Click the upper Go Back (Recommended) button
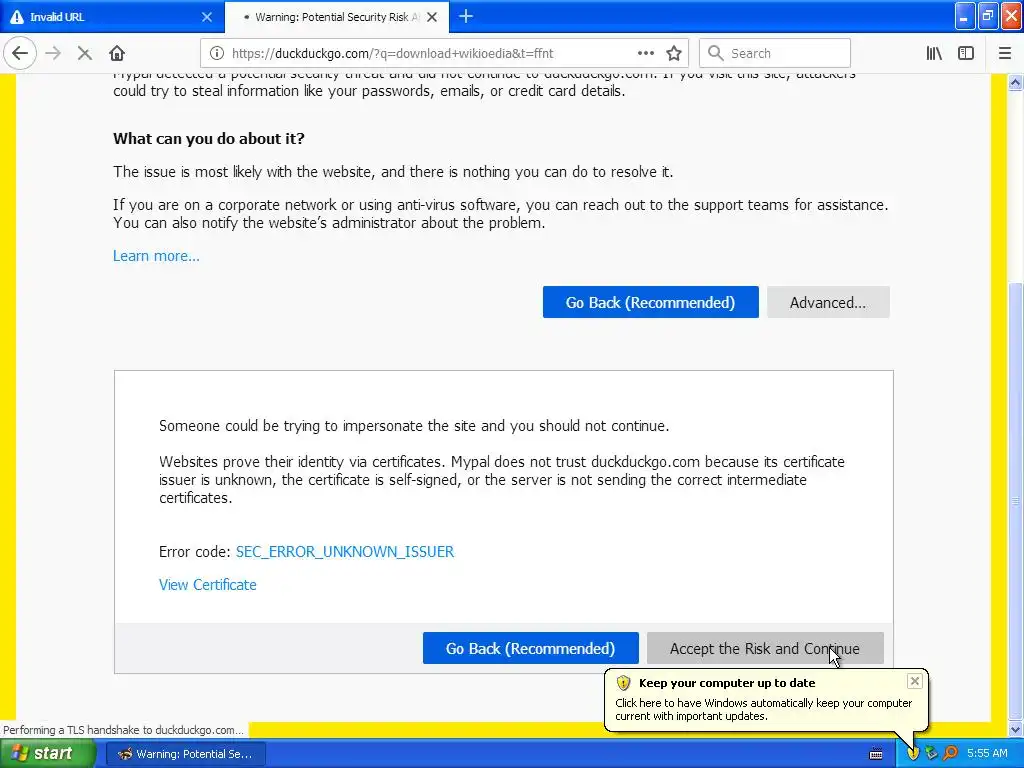 650,302
